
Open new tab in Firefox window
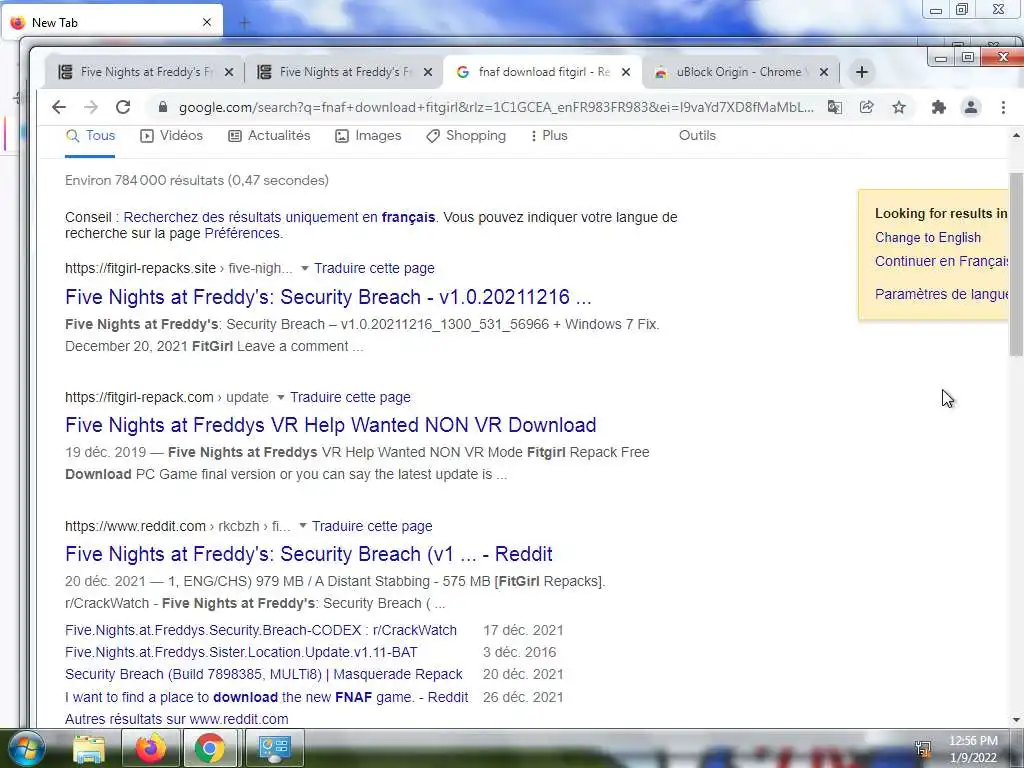(245, 23)
